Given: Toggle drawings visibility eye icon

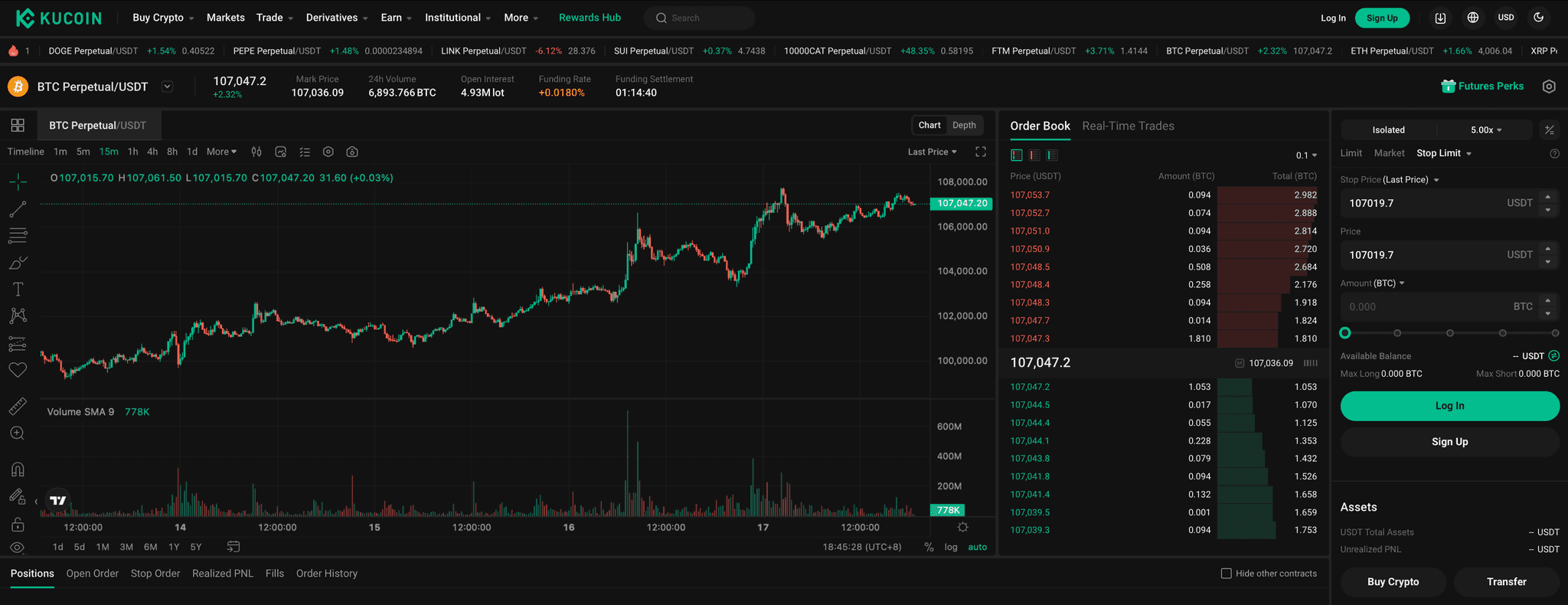Looking at the screenshot, I should (x=18, y=548).
